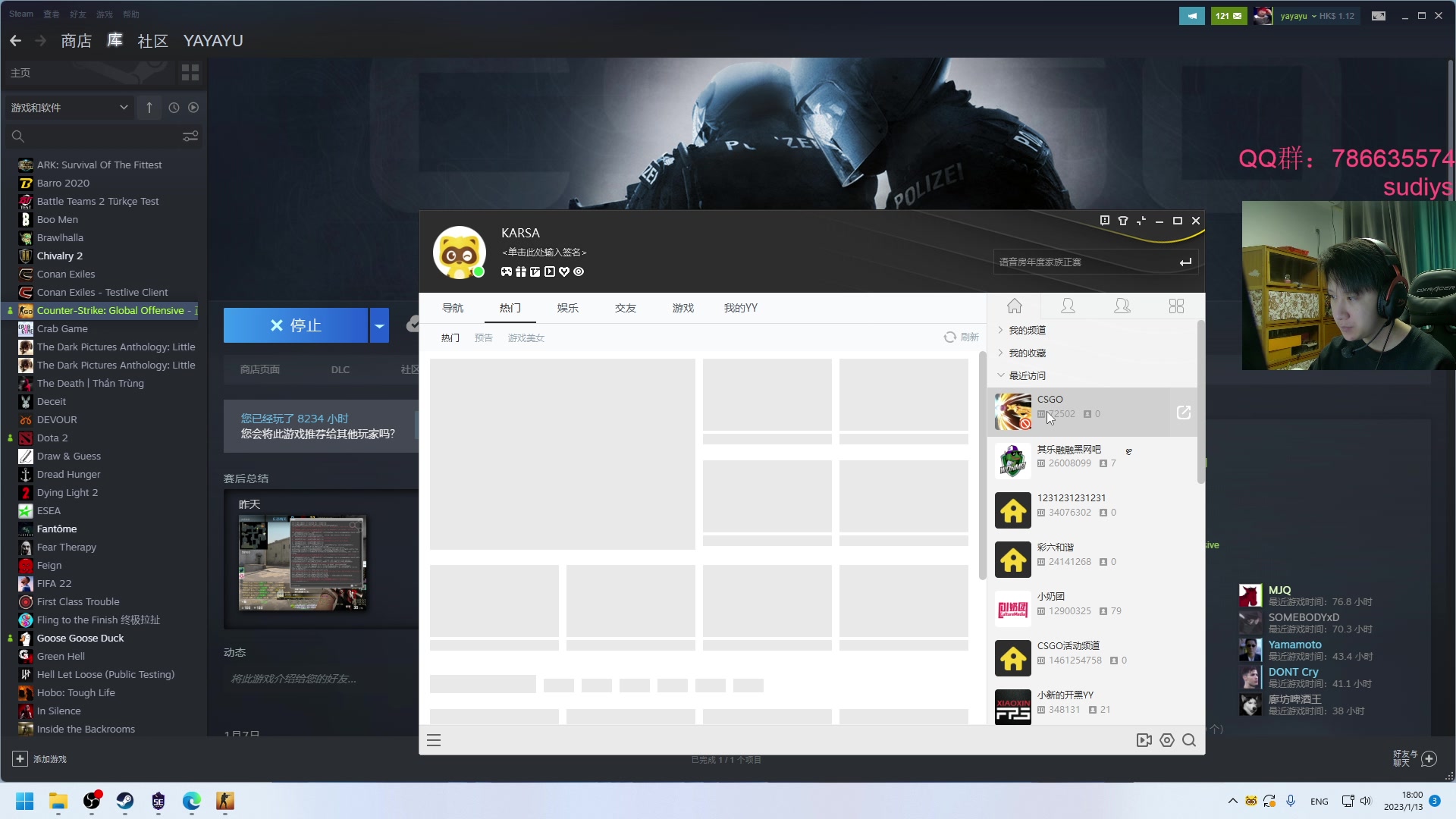
Task: Expand the stop button dropdown arrow
Action: [379, 325]
